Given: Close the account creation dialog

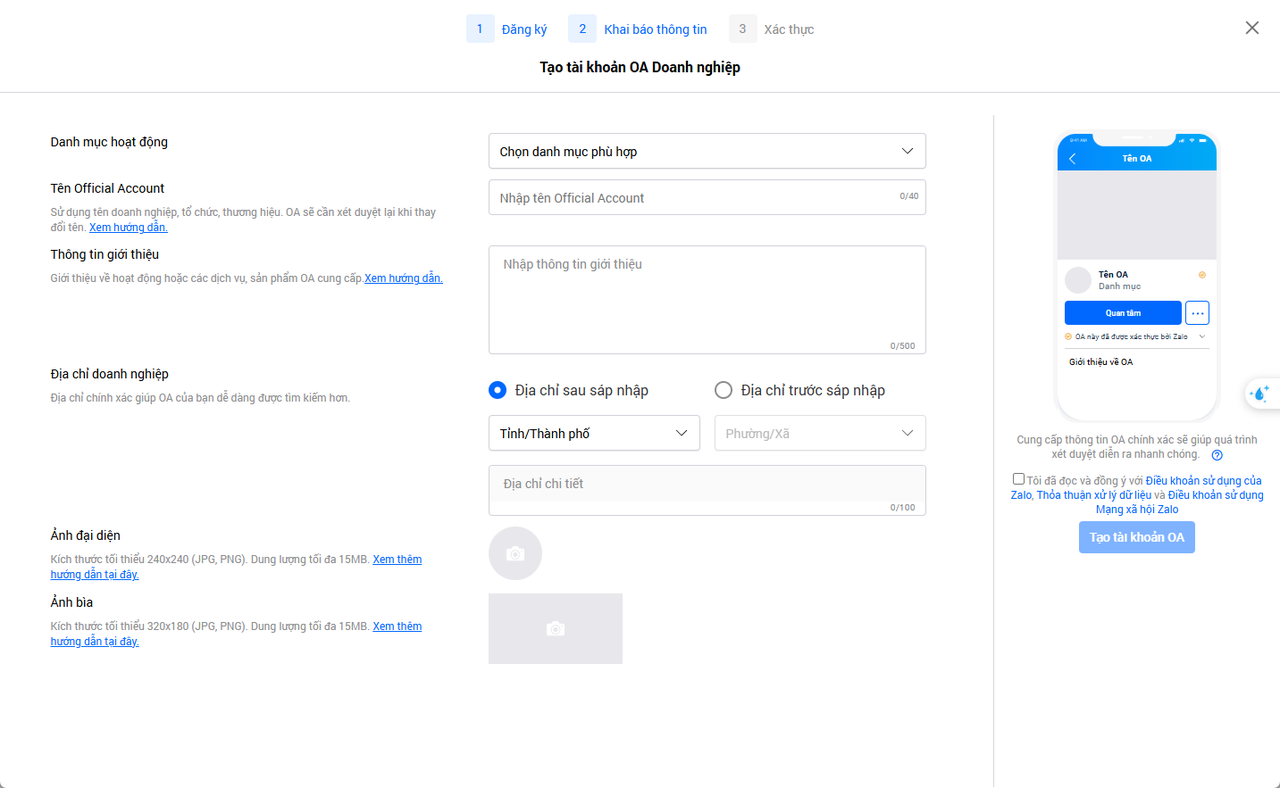Looking at the screenshot, I should tap(1252, 28).
